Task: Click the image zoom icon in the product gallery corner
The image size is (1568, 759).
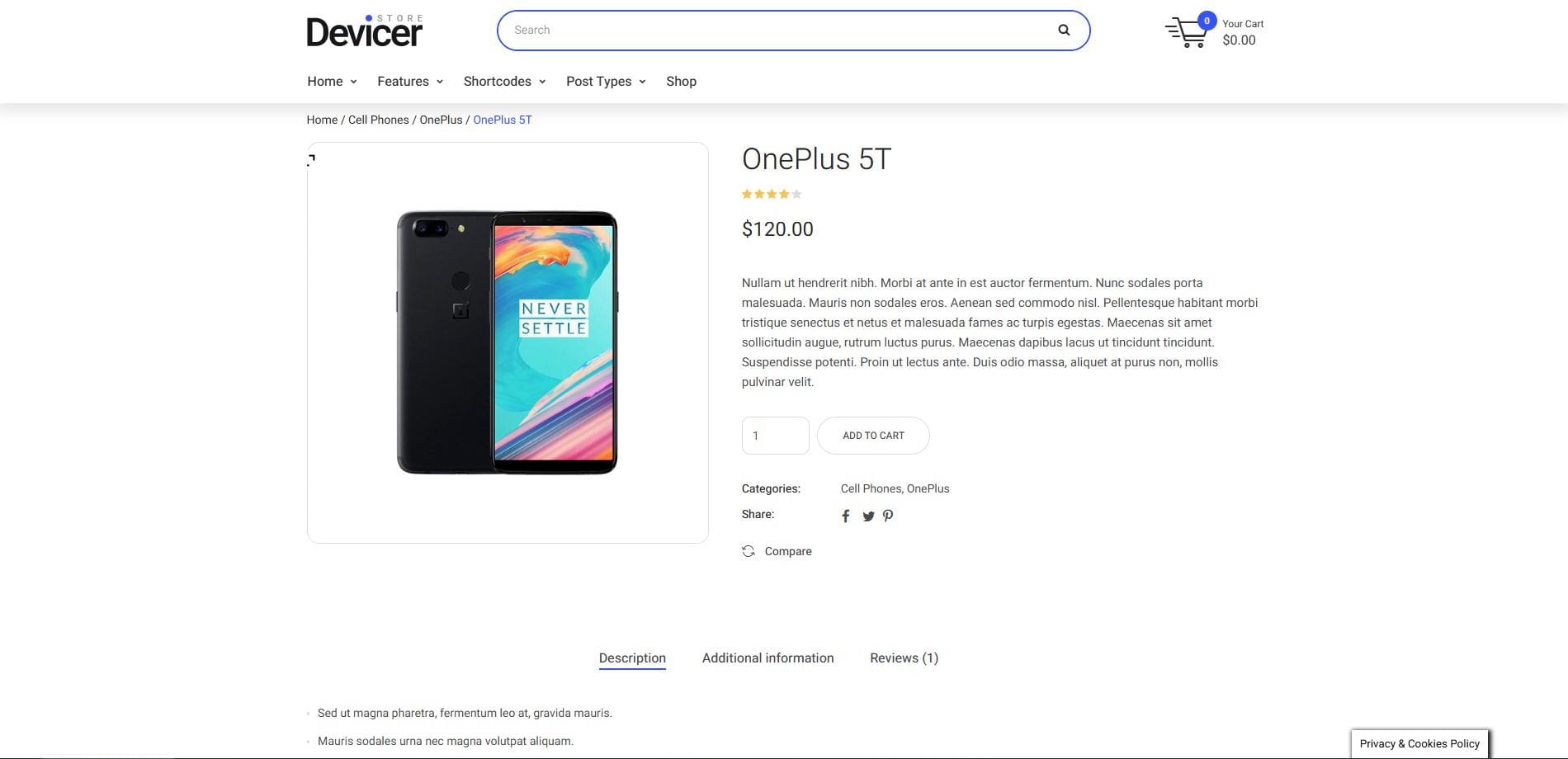Action: click(x=312, y=159)
